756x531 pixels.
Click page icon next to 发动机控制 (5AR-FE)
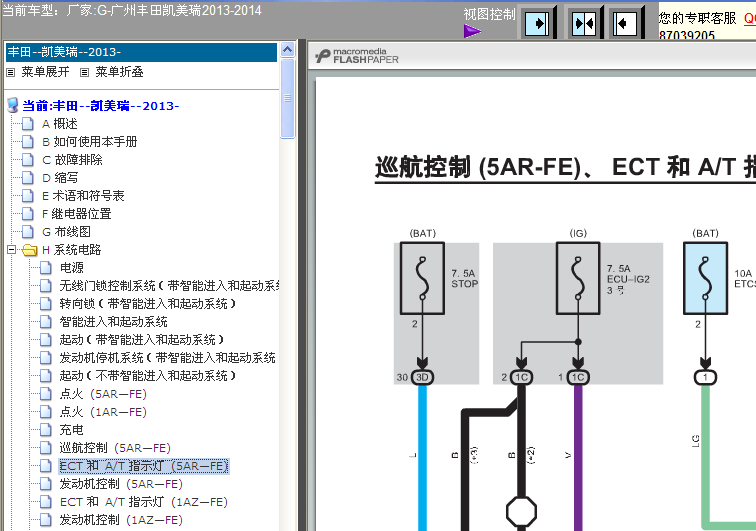pyautogui.click(x=46, y=484)
